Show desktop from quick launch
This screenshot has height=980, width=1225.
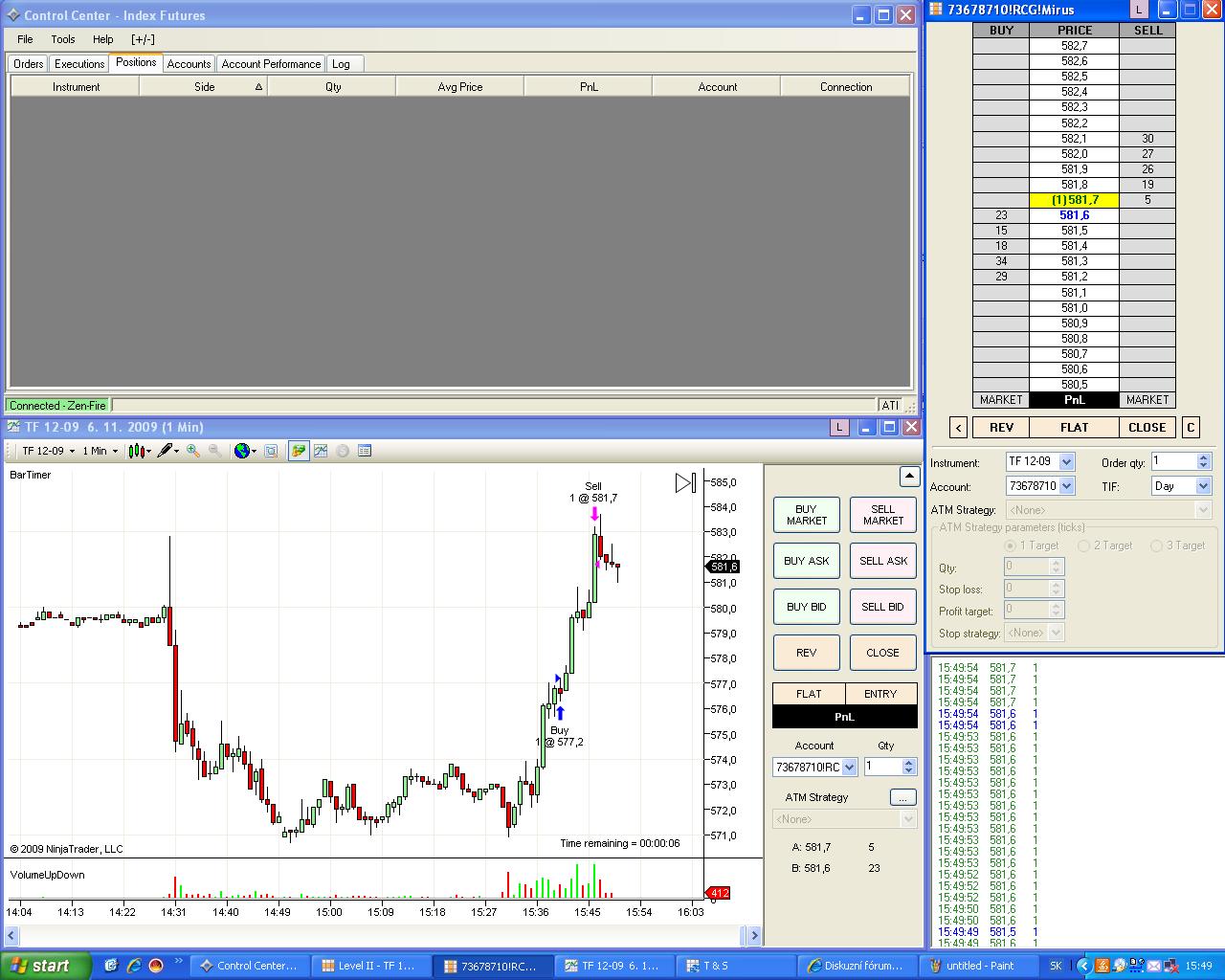[112, 966]
